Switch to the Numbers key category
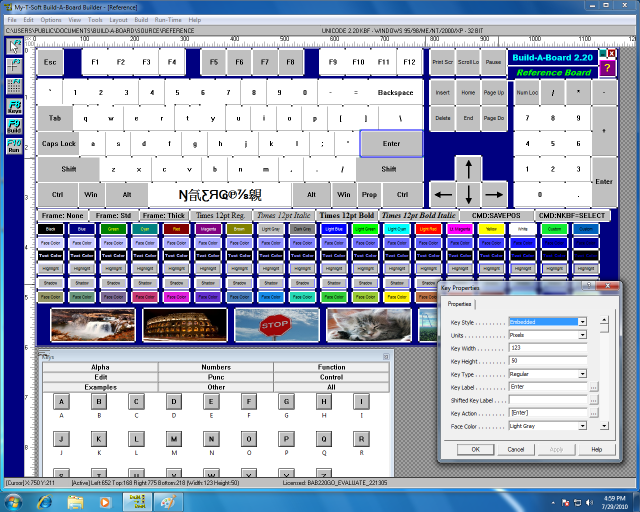Viewport: 640px width, 512px height. coord(215,367)
